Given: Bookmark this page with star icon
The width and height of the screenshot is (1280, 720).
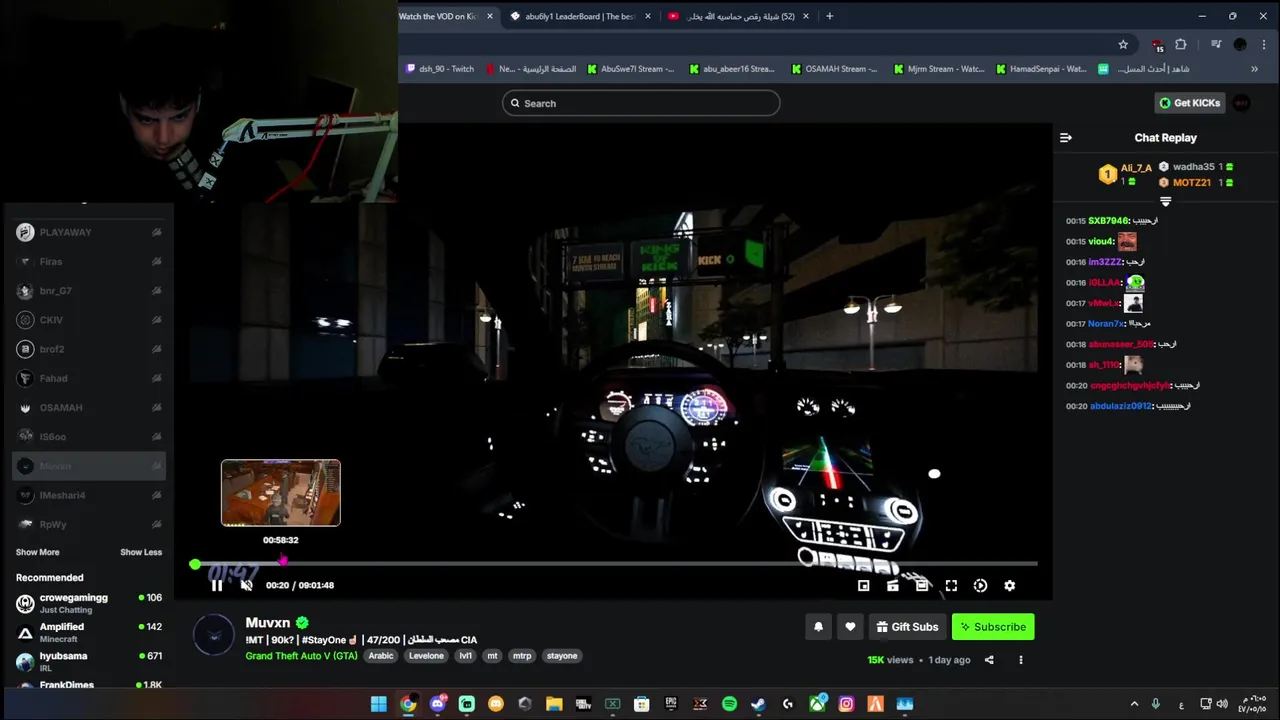Looking at the screenshot, I should (x=1123, y=44).
